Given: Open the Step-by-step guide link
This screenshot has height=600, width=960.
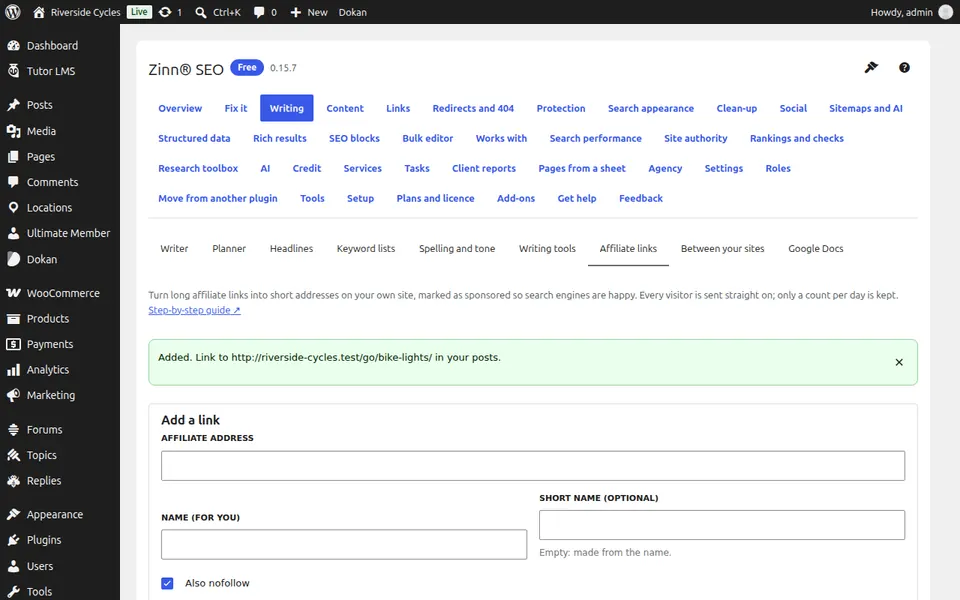Looking at the screenshot, I should [x=194, y=310].
